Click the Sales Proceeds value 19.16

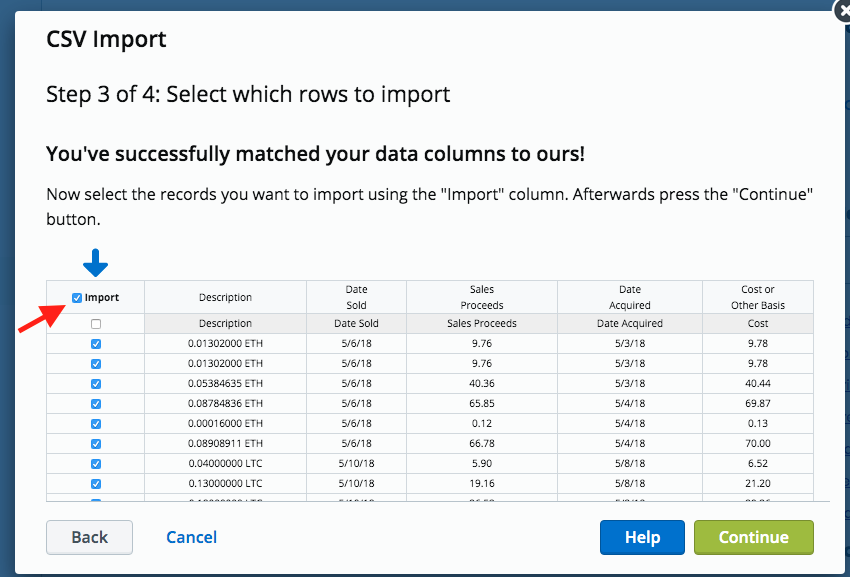[482, 484]
